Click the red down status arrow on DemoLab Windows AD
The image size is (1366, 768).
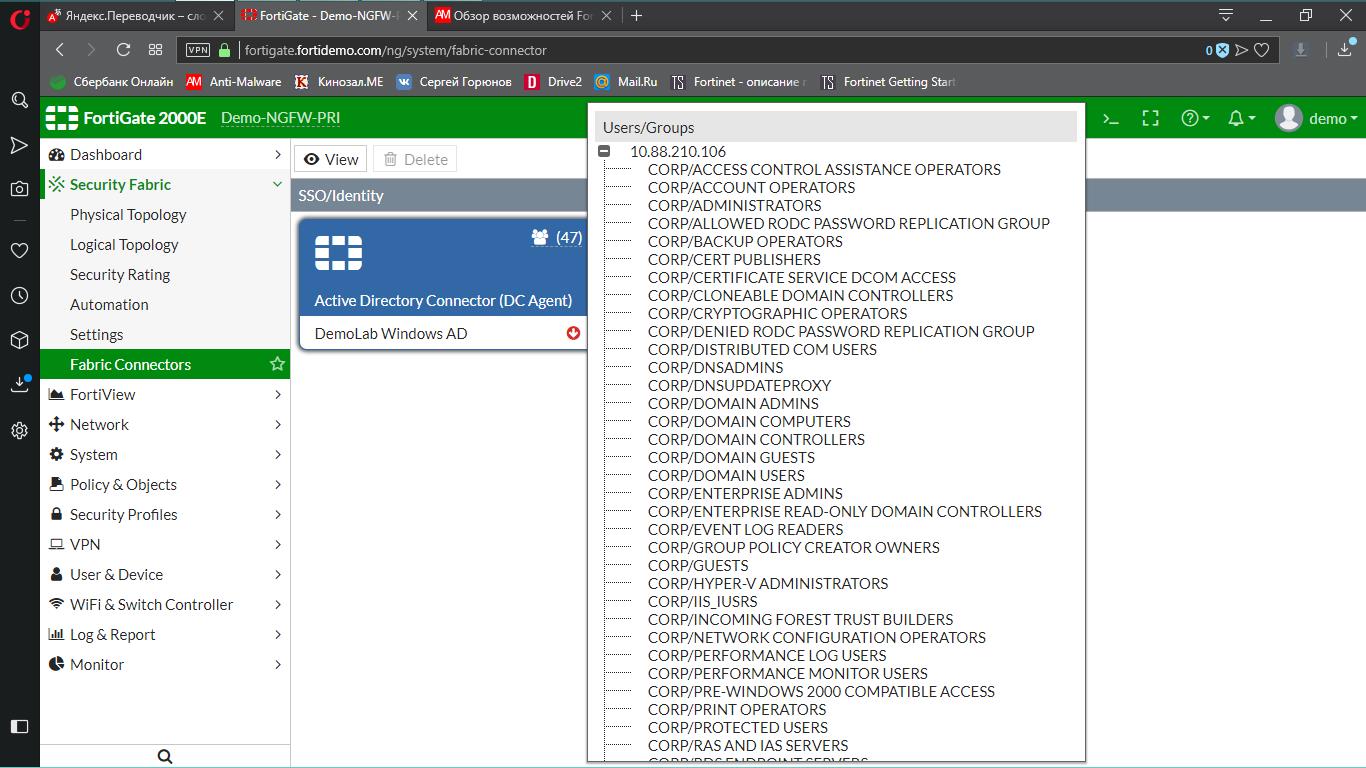point(573,333)
